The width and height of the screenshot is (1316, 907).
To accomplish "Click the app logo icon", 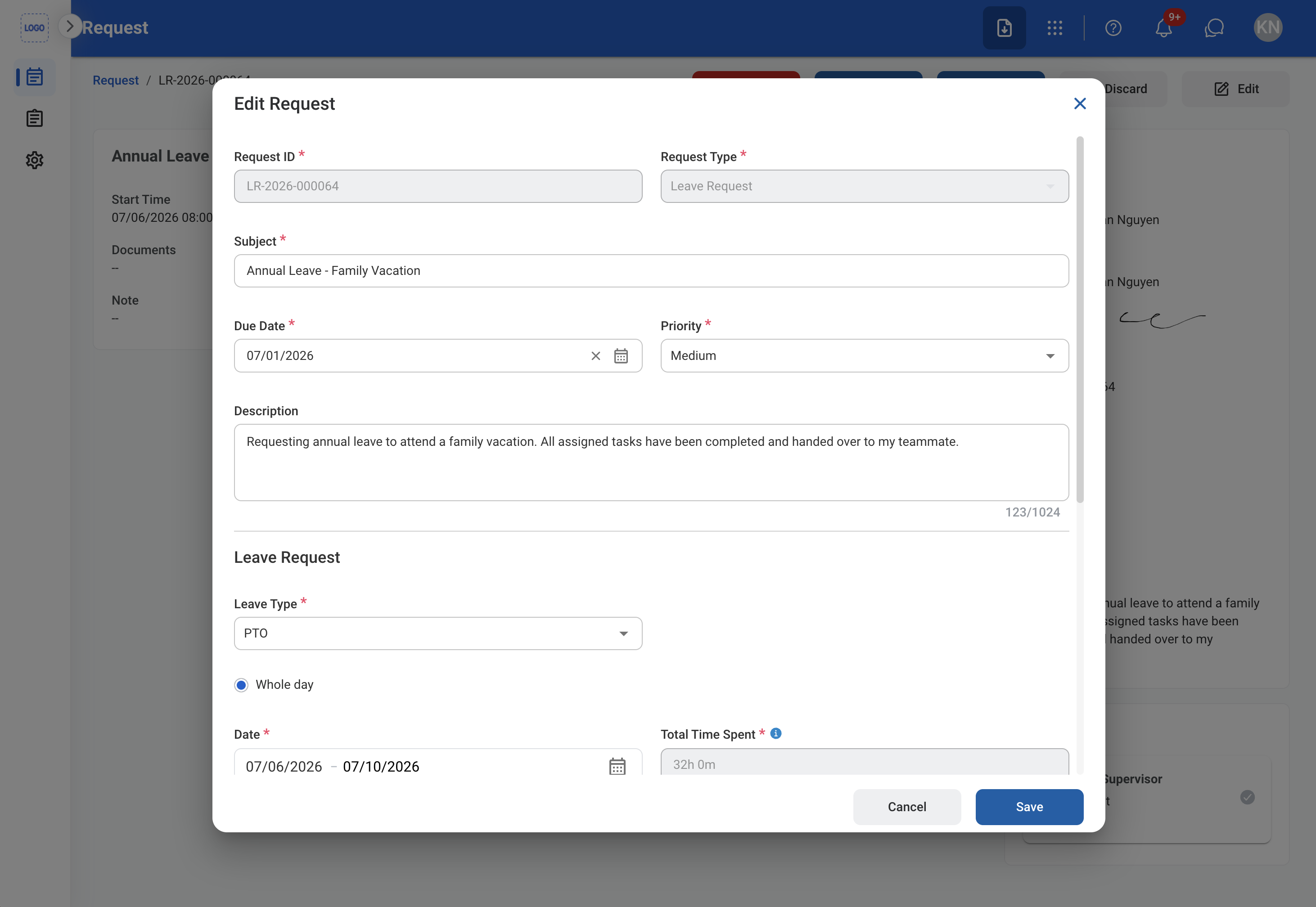I will point(34,27).
